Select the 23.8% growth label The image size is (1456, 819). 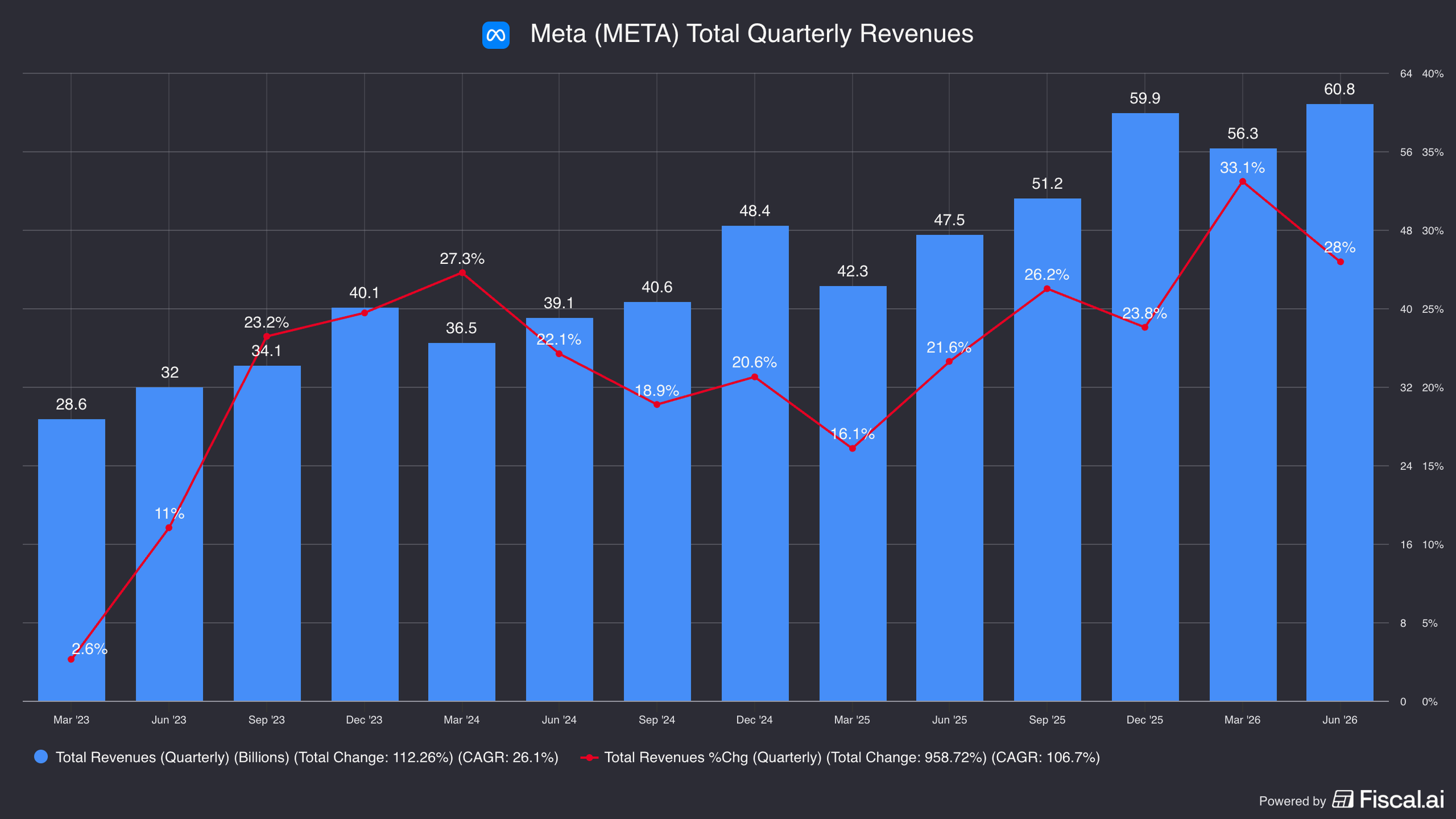point(1145,314)
